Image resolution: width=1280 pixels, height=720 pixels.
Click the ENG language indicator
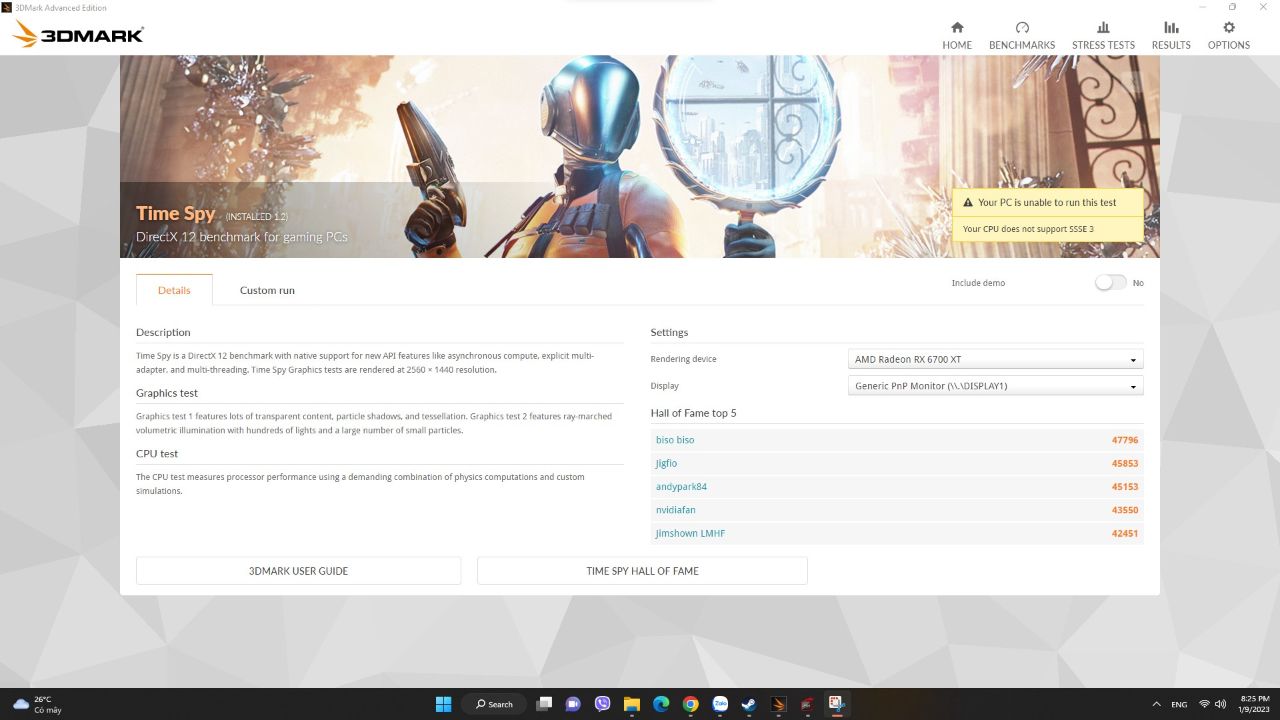(1180, 704)
